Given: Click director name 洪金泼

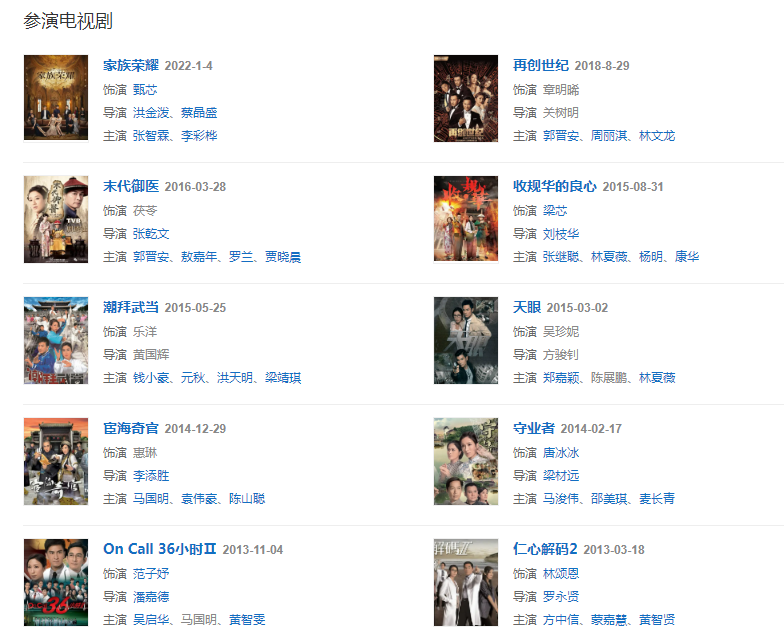Looking at the screenshot, I should pos(151,112).
